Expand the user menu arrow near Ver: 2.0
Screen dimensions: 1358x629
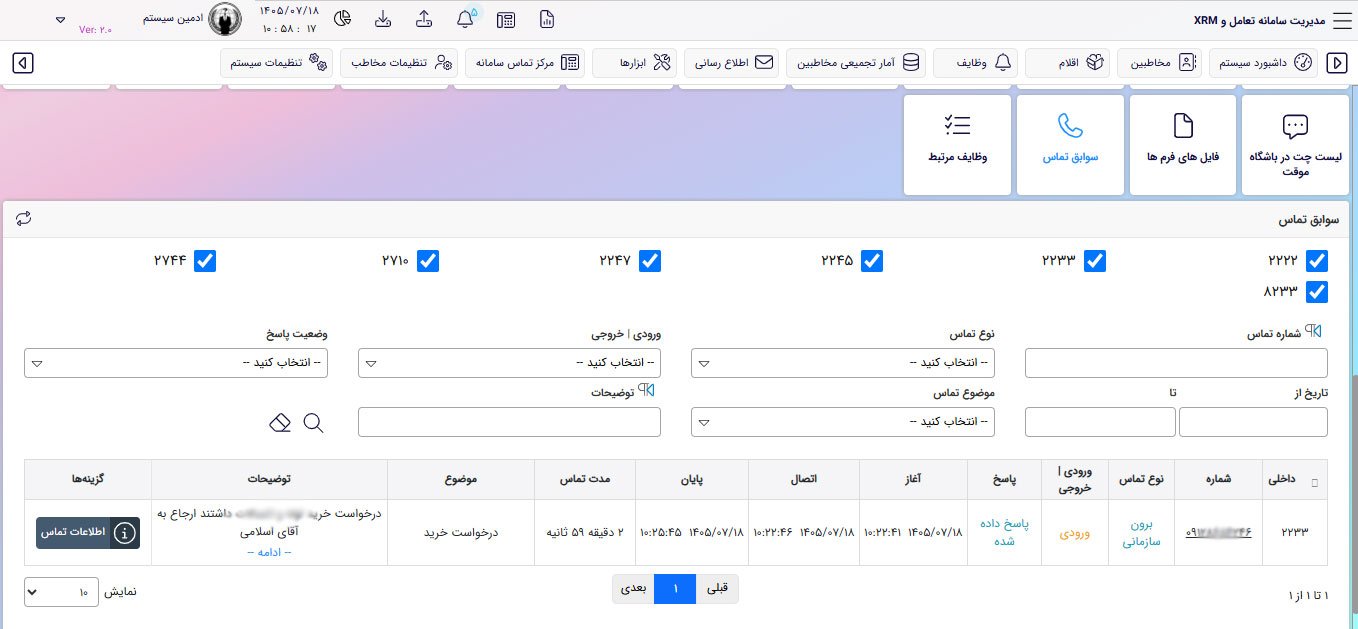point(60,19)
